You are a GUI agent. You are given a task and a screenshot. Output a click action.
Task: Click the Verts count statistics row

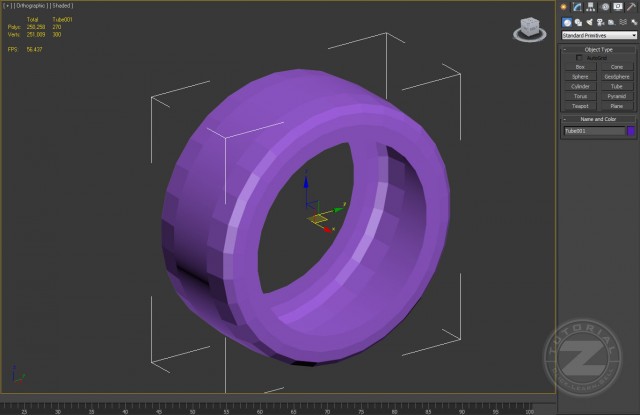34,35
